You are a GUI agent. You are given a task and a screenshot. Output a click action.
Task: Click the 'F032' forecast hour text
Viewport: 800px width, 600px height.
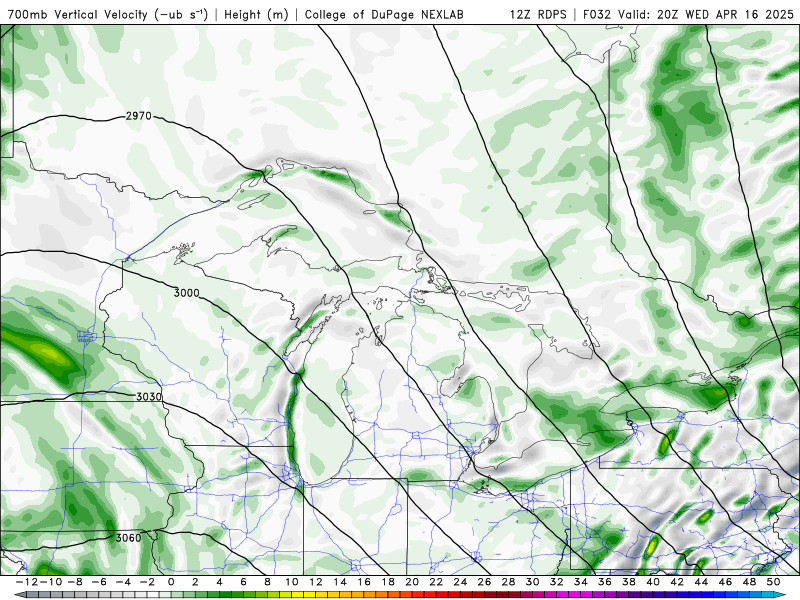click(598, 15)
